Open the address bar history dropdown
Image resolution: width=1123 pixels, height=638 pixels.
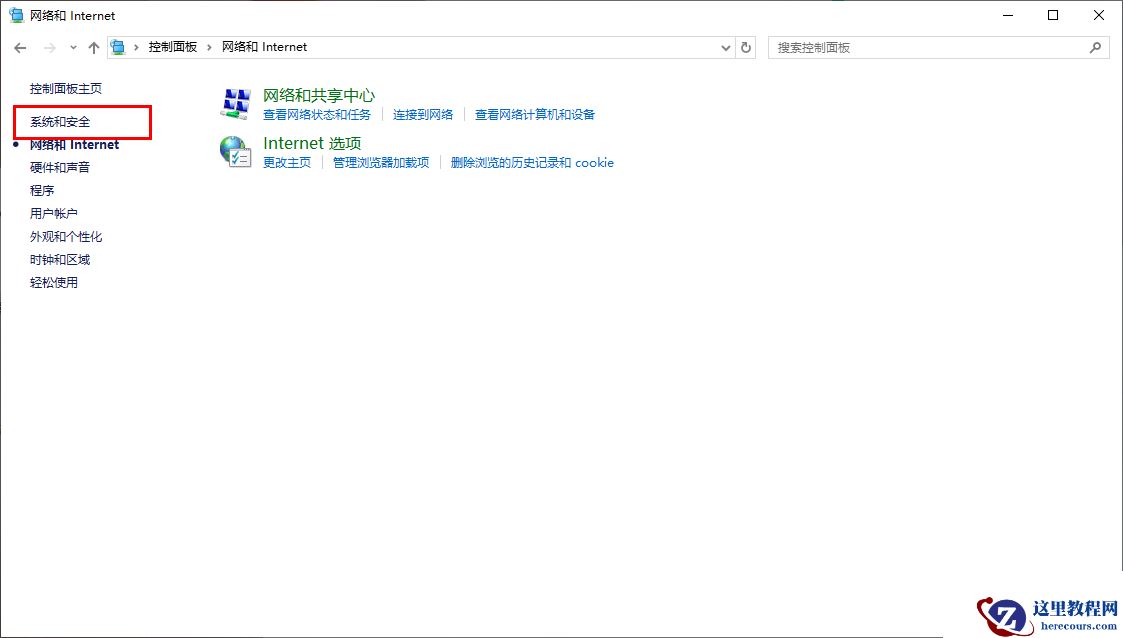coord(726,47)
